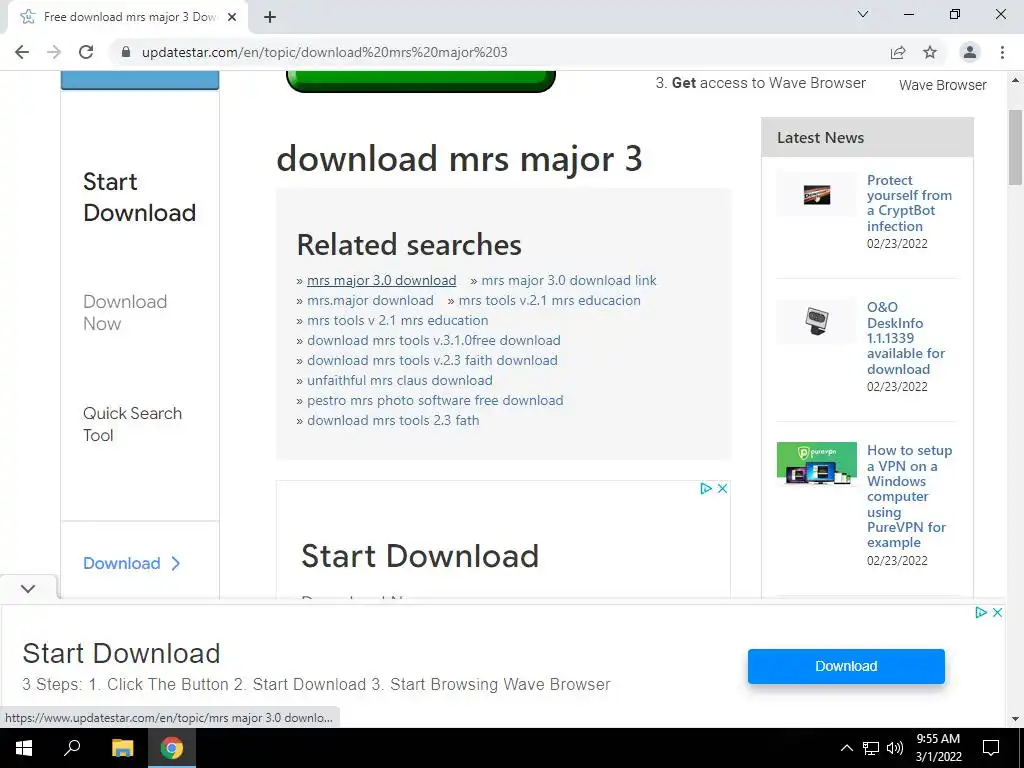Screen dimensions: 1024x768
Task: Open unfaithful mrs claus download
Action: click(x=400, y=380)
